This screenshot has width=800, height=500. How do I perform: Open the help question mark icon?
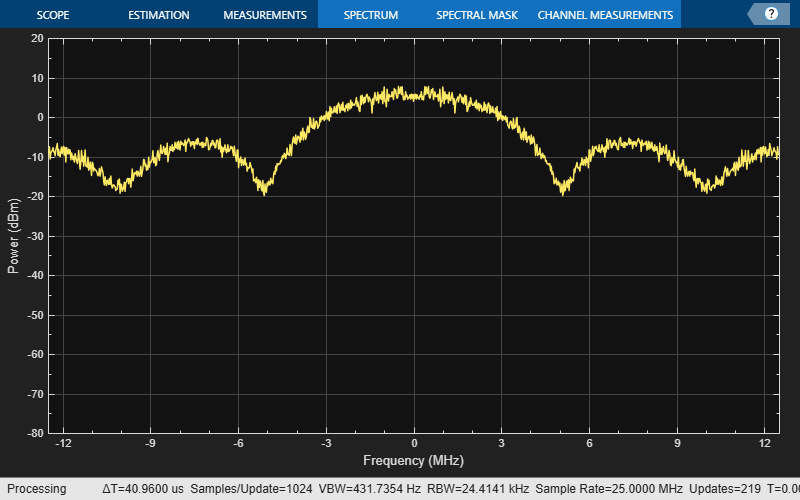tap(771, 14)
